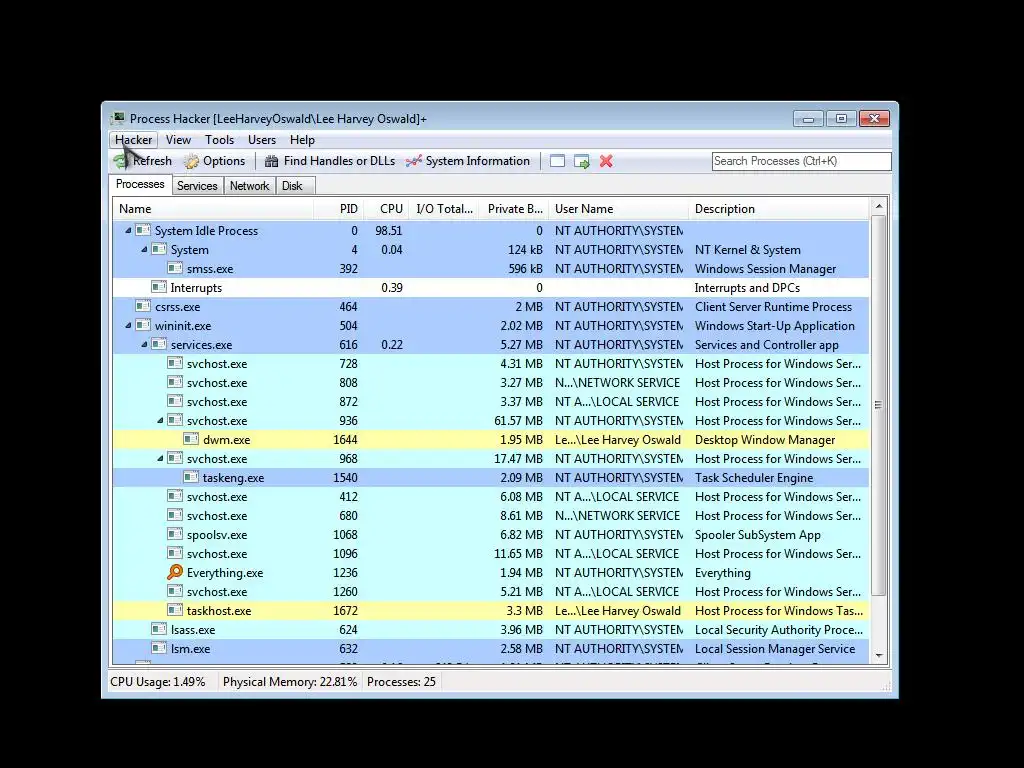1024x768 pixels.
Task: Click the Search Processes input field
Action: [x=801, y=161]
